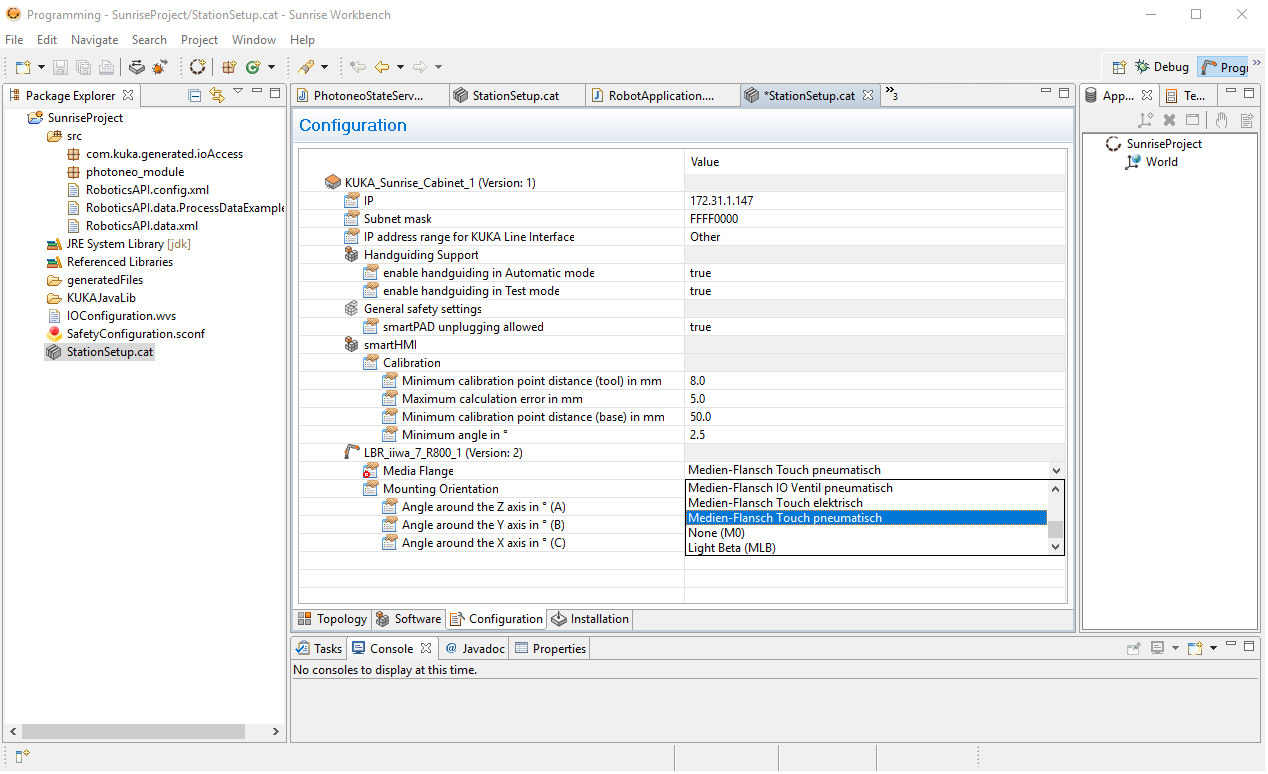
Task: Click the Print toolbar icon
Action: pos(106,67)
